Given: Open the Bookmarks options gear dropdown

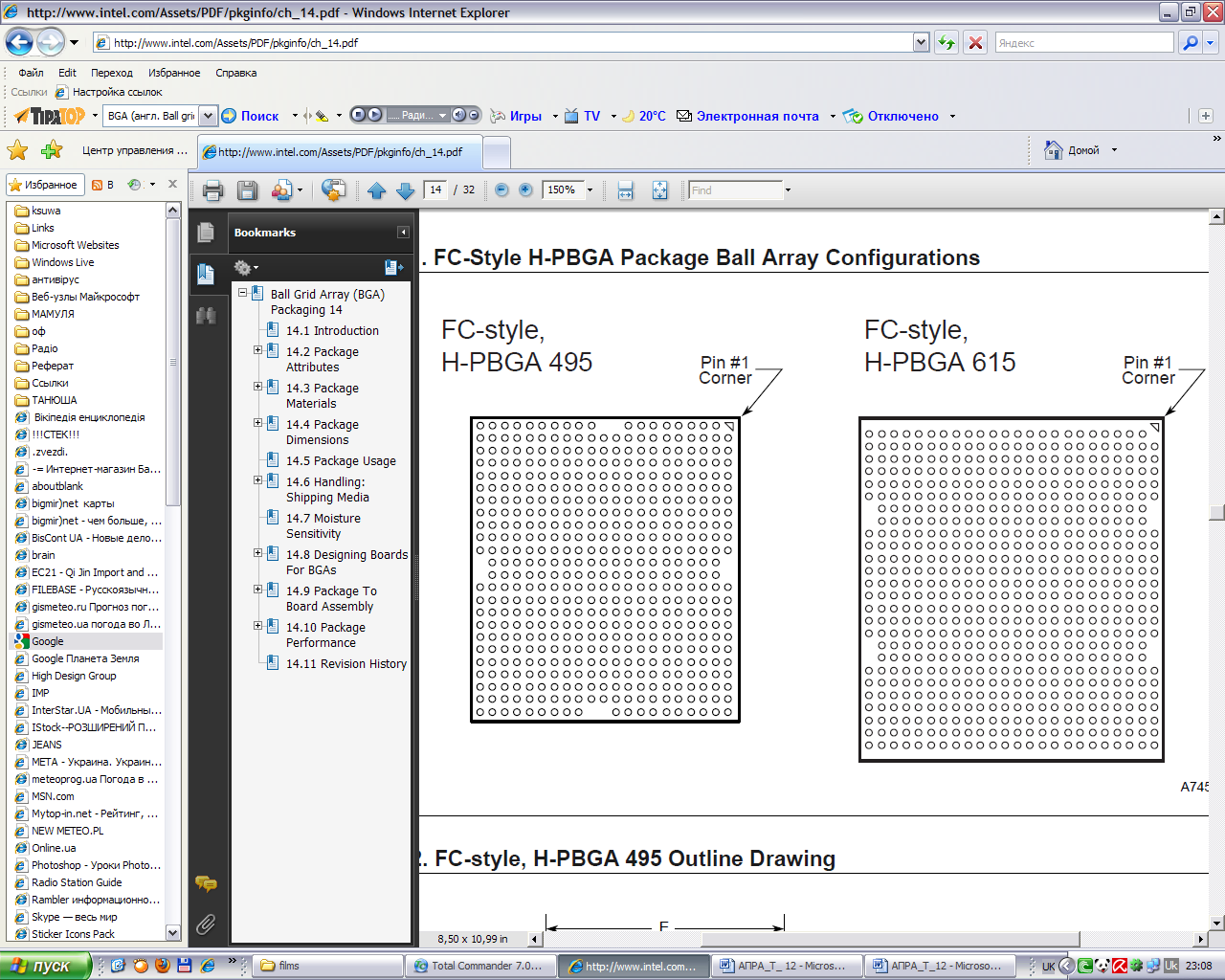Looking at the screenshot, I should coord(246,267).
